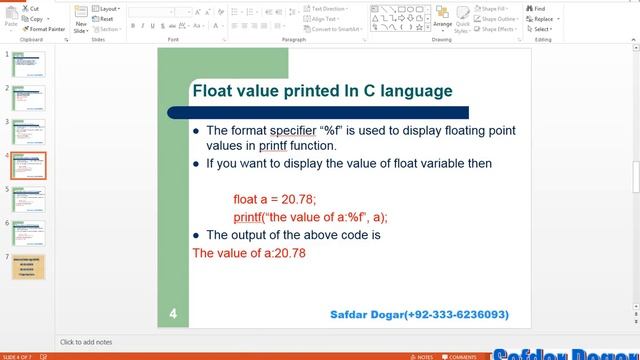Select the Right Arrow shape
Viewport: 640px width, 360px height.
pos(401,18)
